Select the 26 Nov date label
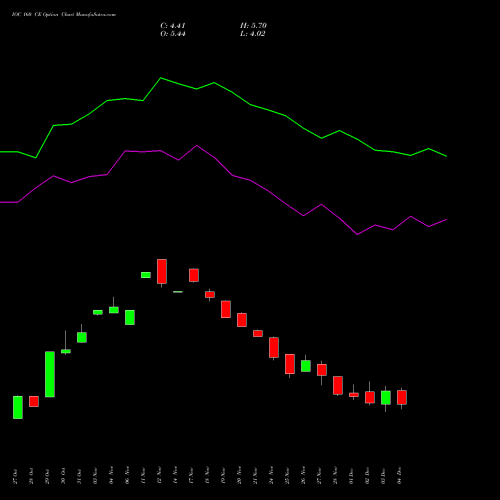Viewport: 500px width, 500px height. (303, 476)
